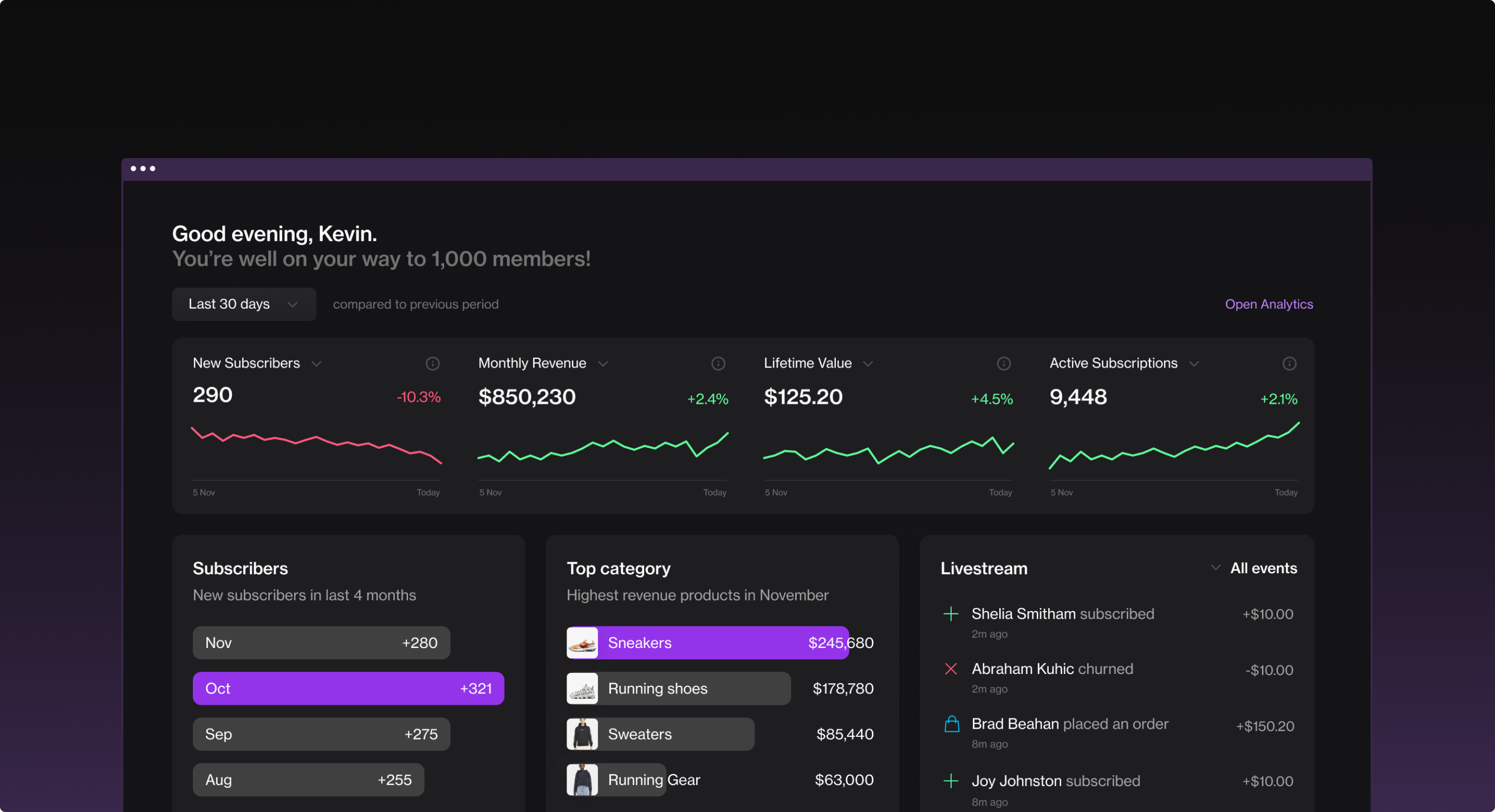Select the Aug +255 subscribers bar

click(308, 780)
